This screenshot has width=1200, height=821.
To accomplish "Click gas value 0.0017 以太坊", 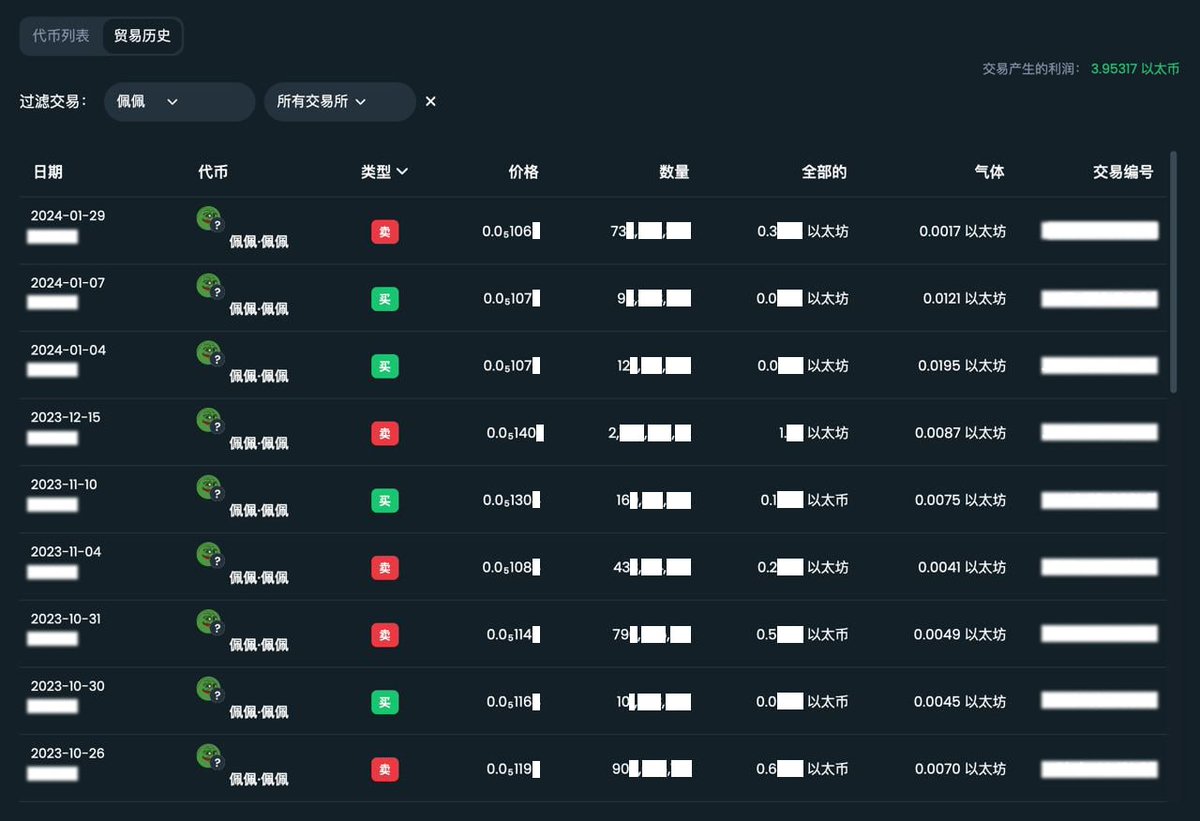I will 962,231.
